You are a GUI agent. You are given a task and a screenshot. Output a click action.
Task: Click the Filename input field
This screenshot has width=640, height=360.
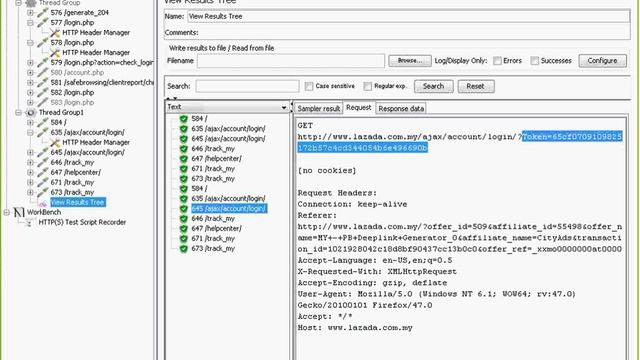point(291,61)
